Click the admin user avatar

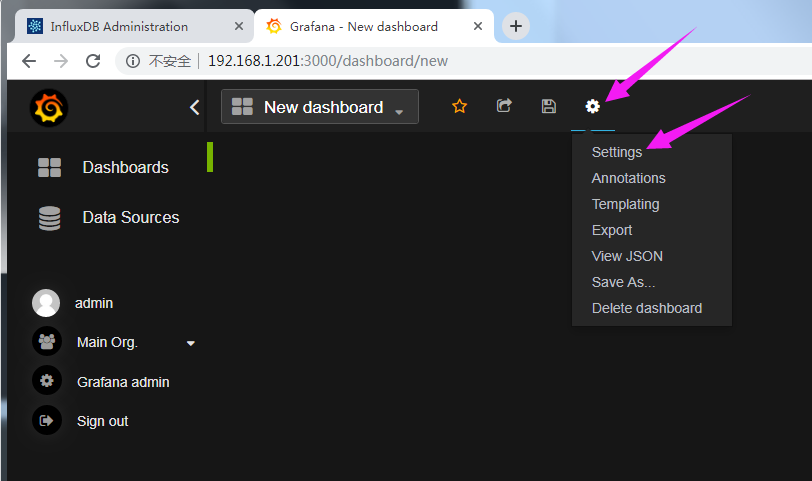pos(46,303)
